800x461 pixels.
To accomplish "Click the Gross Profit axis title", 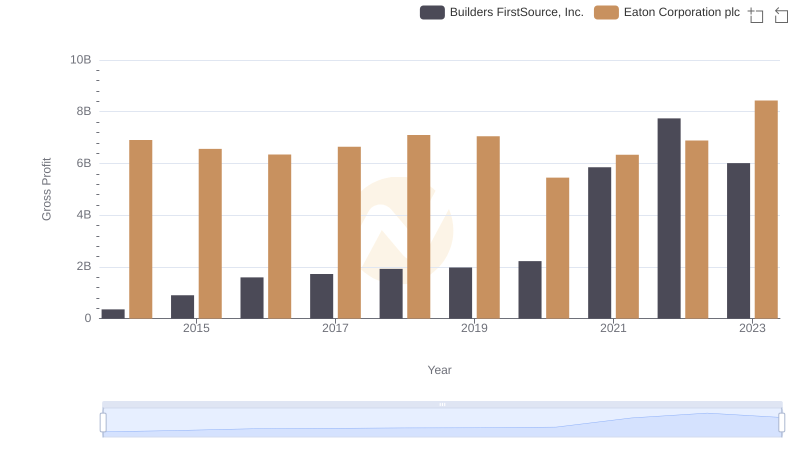I will (46, 189).
